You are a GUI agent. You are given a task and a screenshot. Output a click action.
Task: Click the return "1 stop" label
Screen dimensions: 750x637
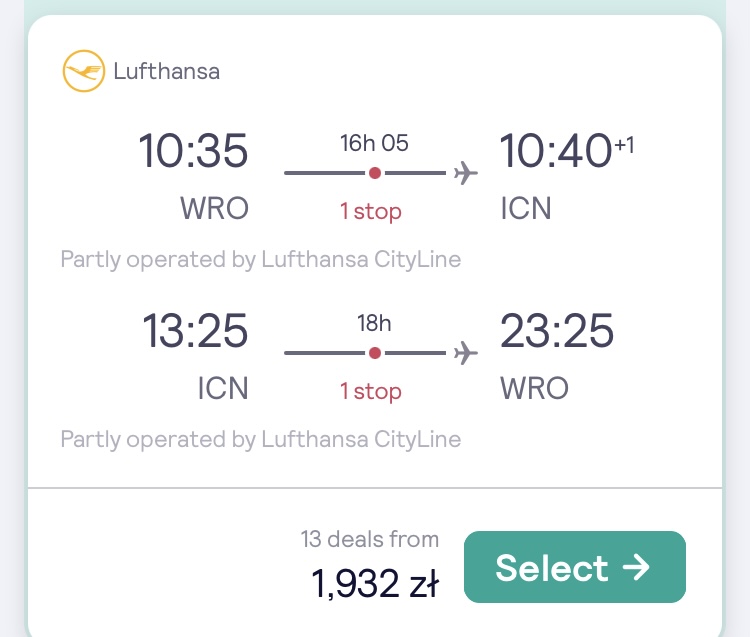(371, 391)
